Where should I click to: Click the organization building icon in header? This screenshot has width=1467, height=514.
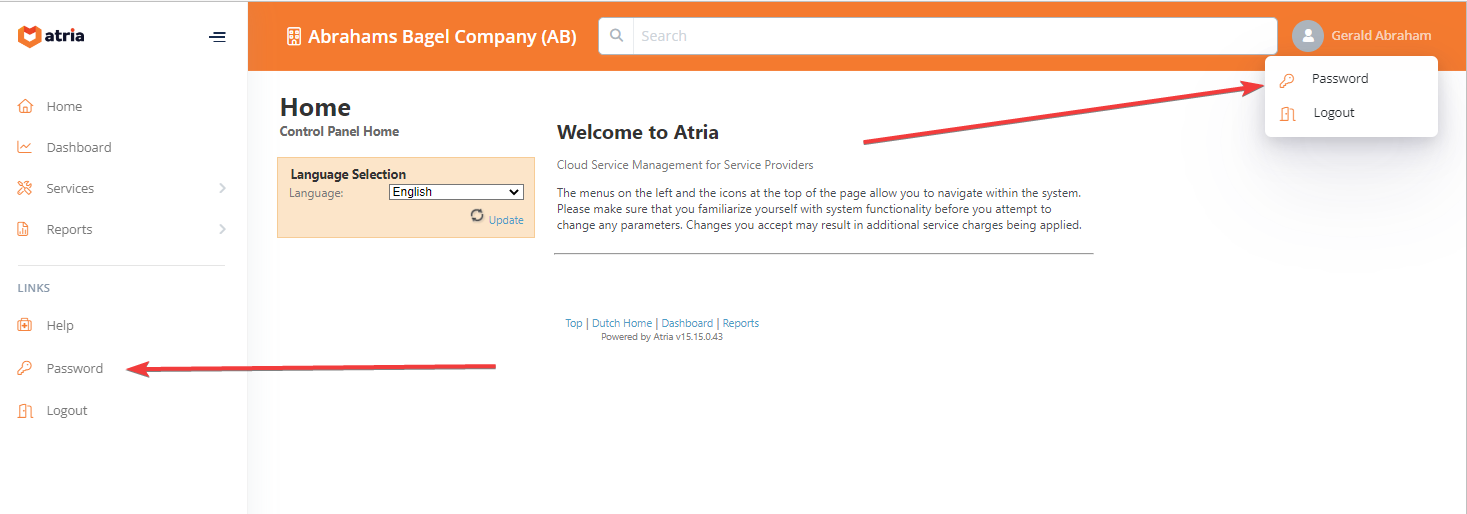[294, 37]
